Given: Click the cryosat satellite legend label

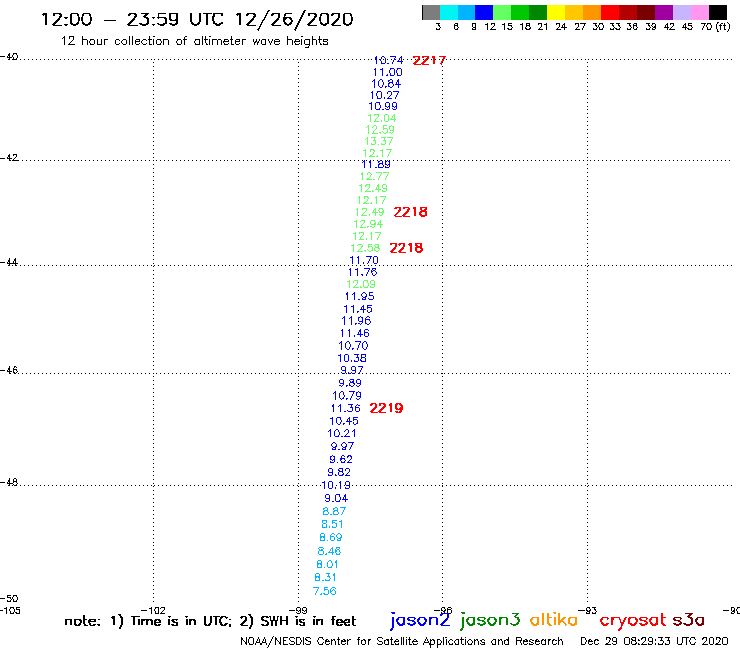Looking at the screenshot, I should (x=633, y=621).
